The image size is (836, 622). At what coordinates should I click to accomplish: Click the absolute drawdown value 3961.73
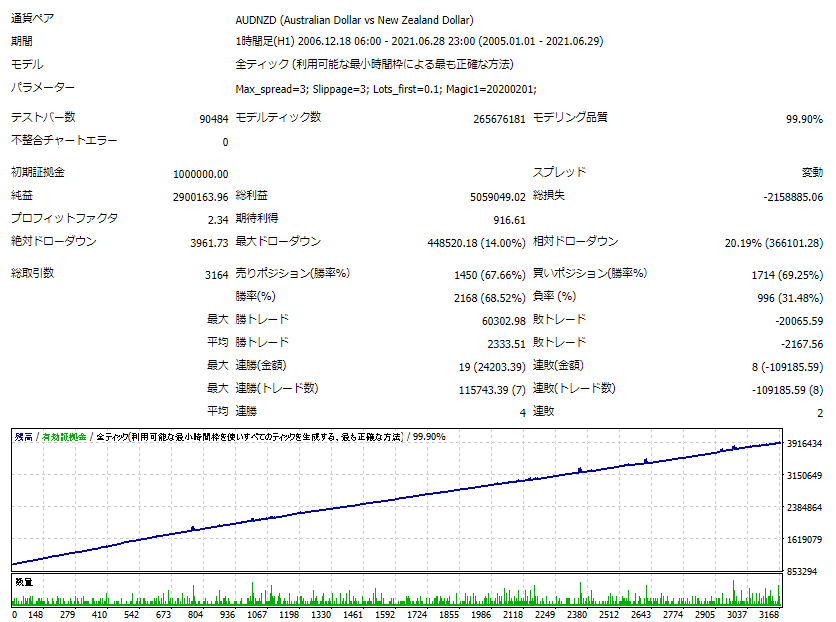point(209,243)
